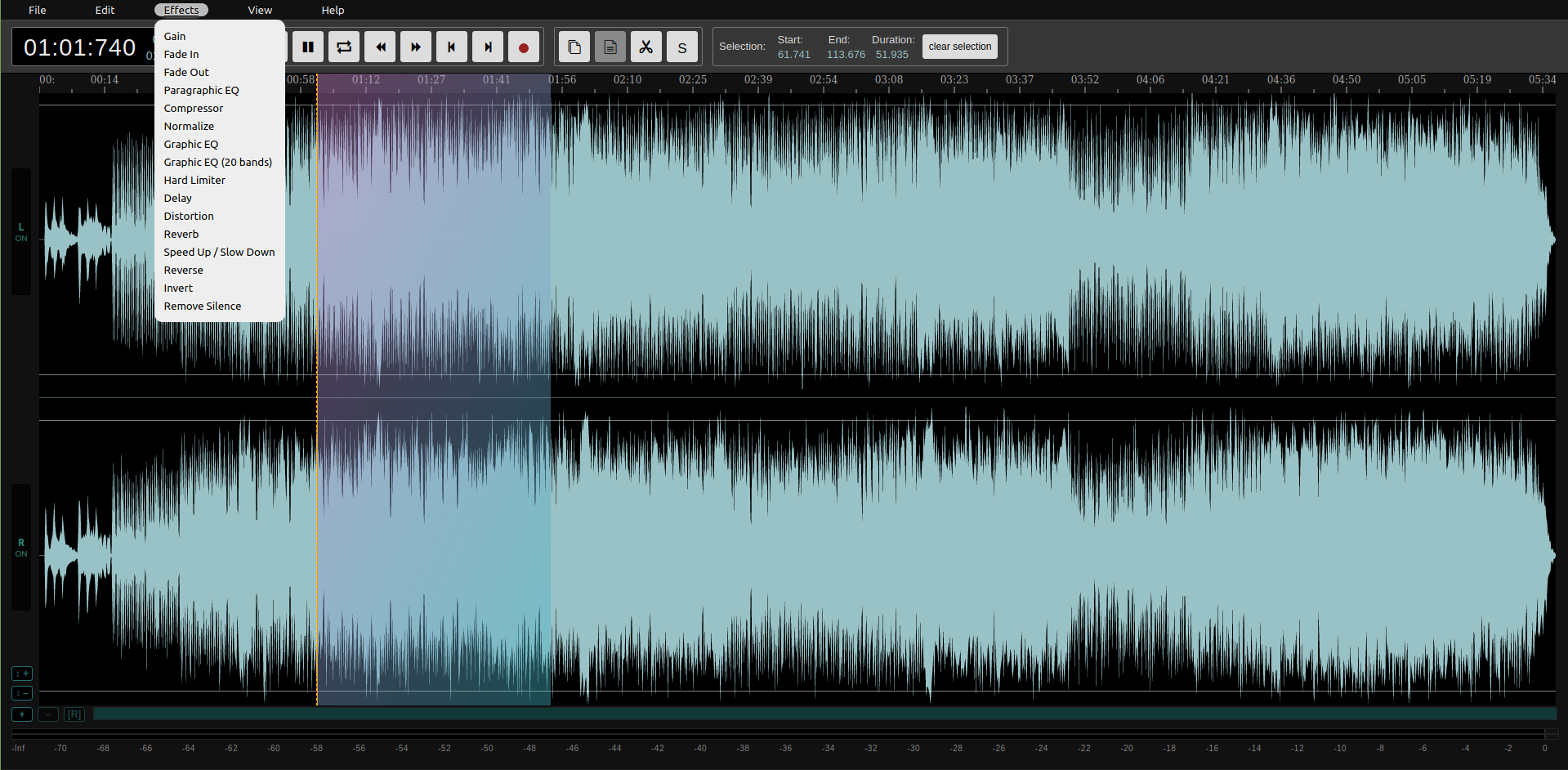Click the fast-forward double-arrow icon
The width and height of the screenshot is (1568, 770).
coord(416,47)
